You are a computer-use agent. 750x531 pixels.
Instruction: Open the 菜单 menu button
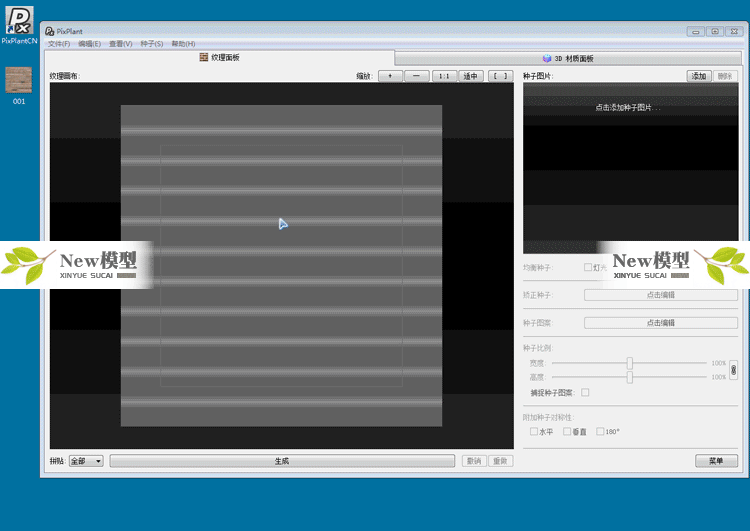pos(716,461)
